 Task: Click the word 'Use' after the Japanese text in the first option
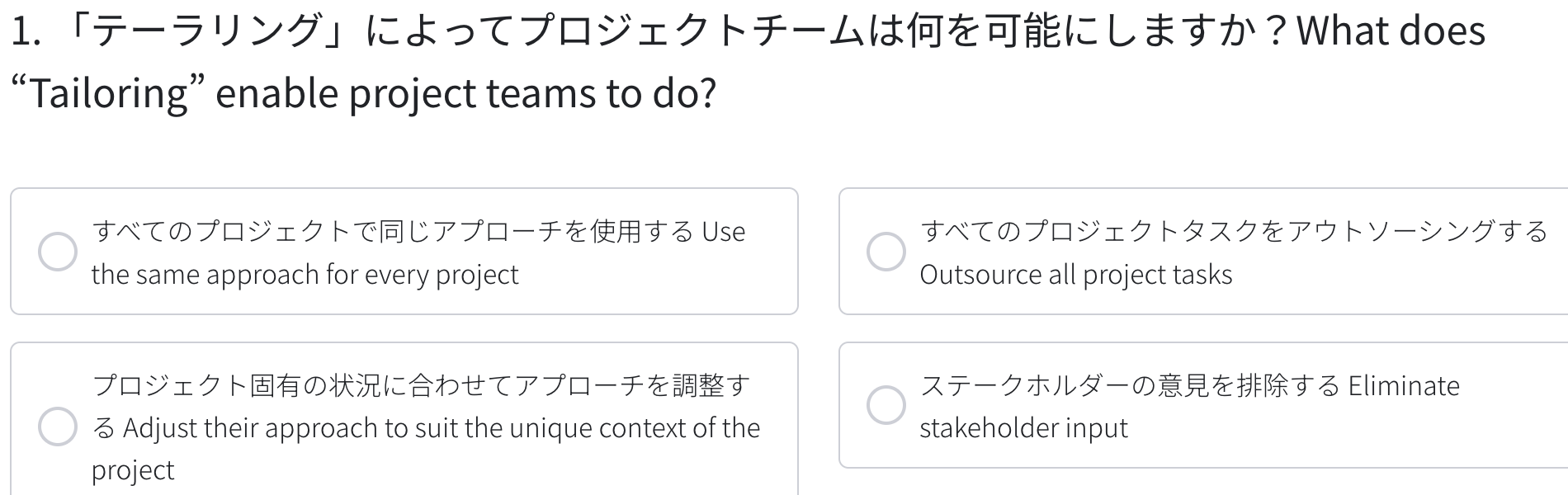coord(724,232)
